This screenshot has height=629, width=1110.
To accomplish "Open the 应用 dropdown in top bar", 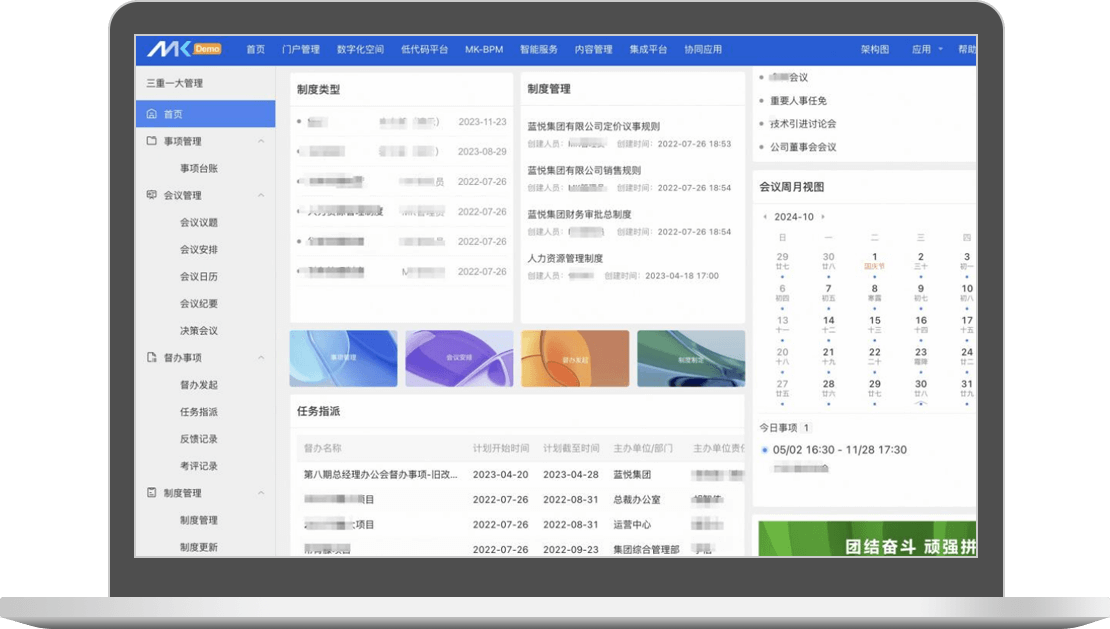I will [x=925, y=49].
